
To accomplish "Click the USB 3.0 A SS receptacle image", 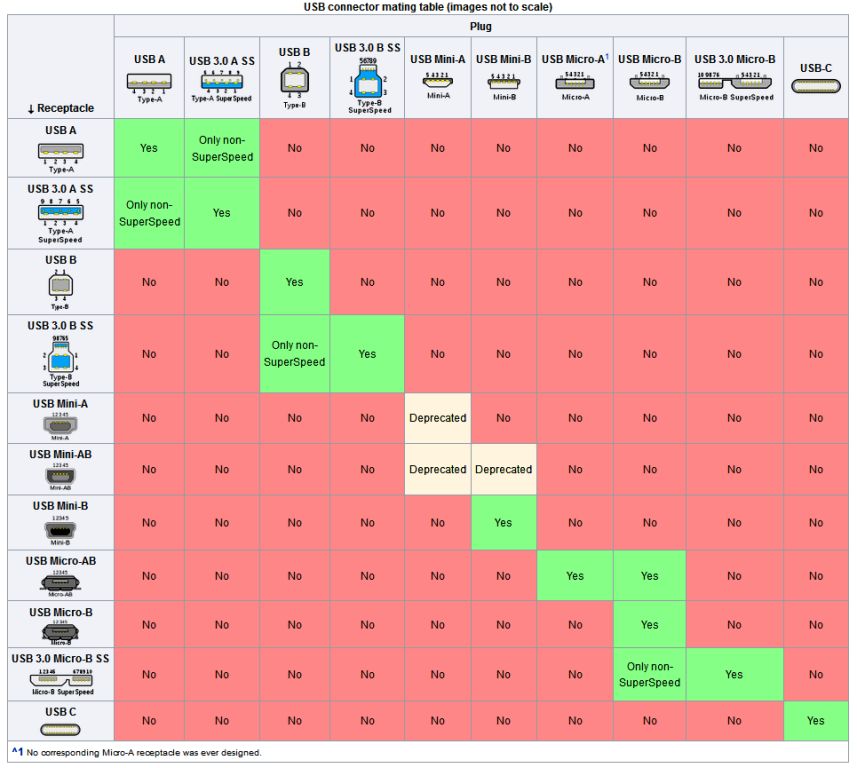I will point(60,221).
